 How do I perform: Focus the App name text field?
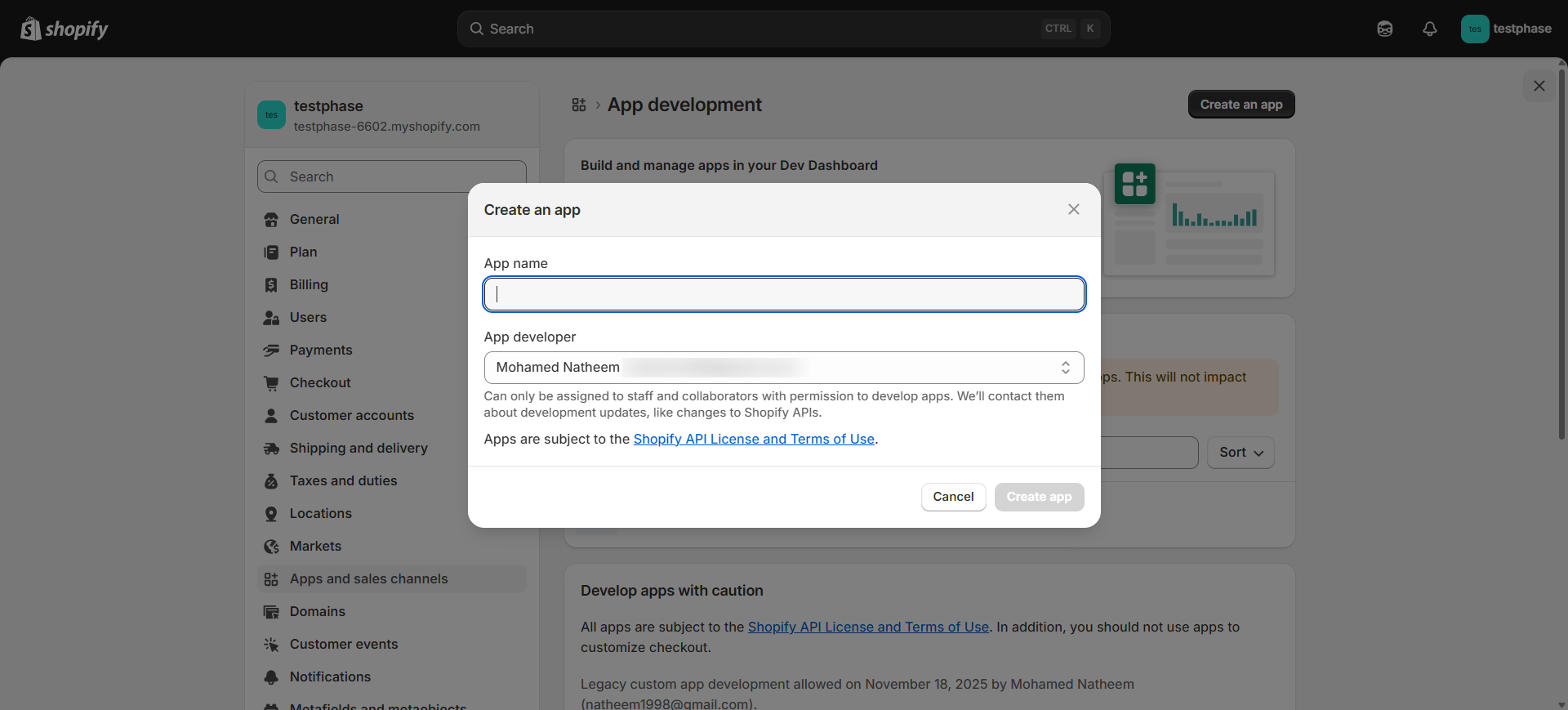(x=783, y=294)
